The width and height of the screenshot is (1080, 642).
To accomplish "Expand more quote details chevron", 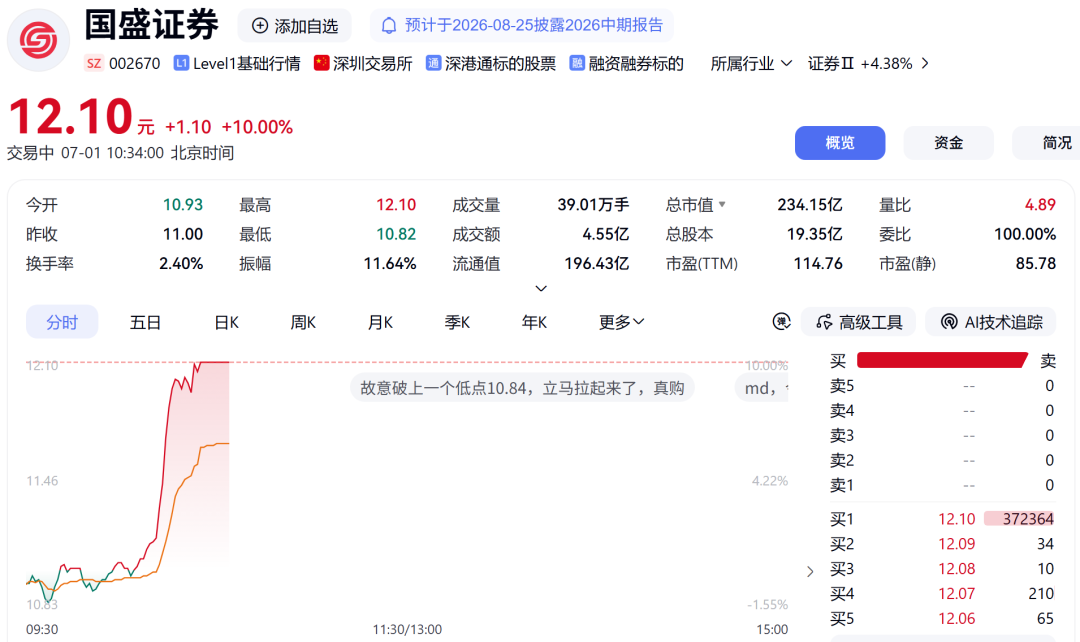I will click(x=541, y=288).
